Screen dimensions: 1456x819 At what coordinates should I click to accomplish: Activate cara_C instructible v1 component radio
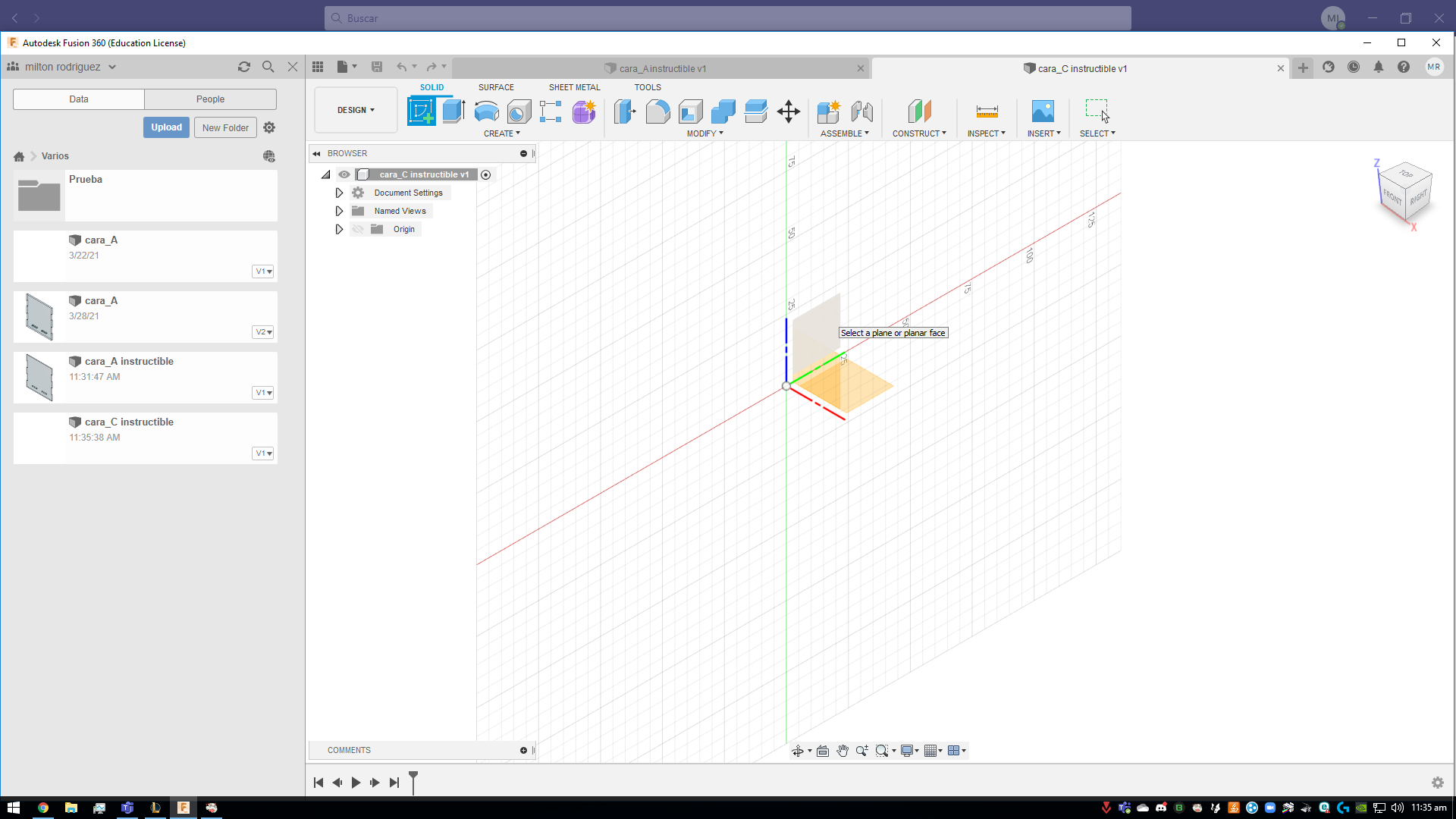coord(486,174)
